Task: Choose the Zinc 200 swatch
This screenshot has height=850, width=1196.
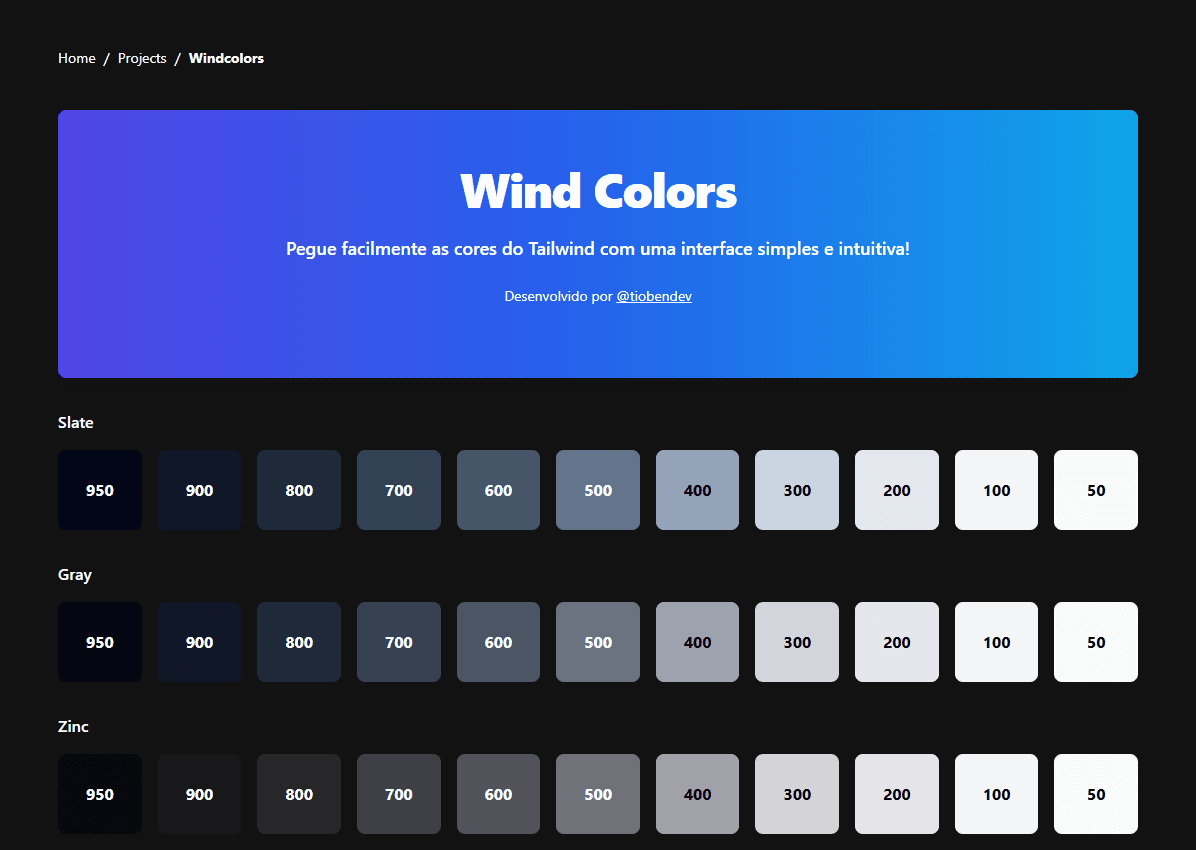Action: (x=897, y=794)
